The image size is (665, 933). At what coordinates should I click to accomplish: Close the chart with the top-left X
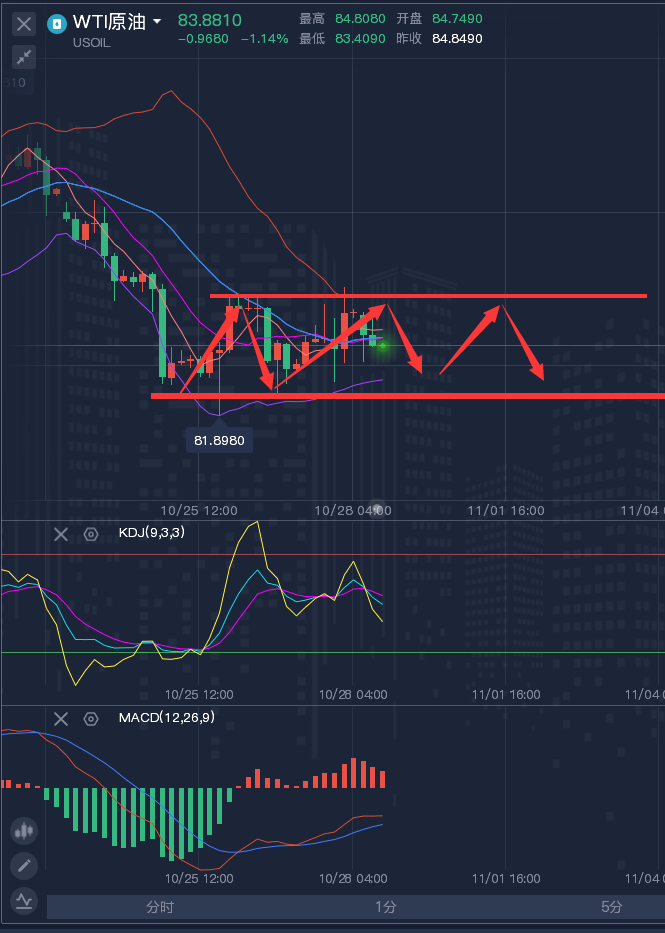pyautogui.click(x=24, y=23)
